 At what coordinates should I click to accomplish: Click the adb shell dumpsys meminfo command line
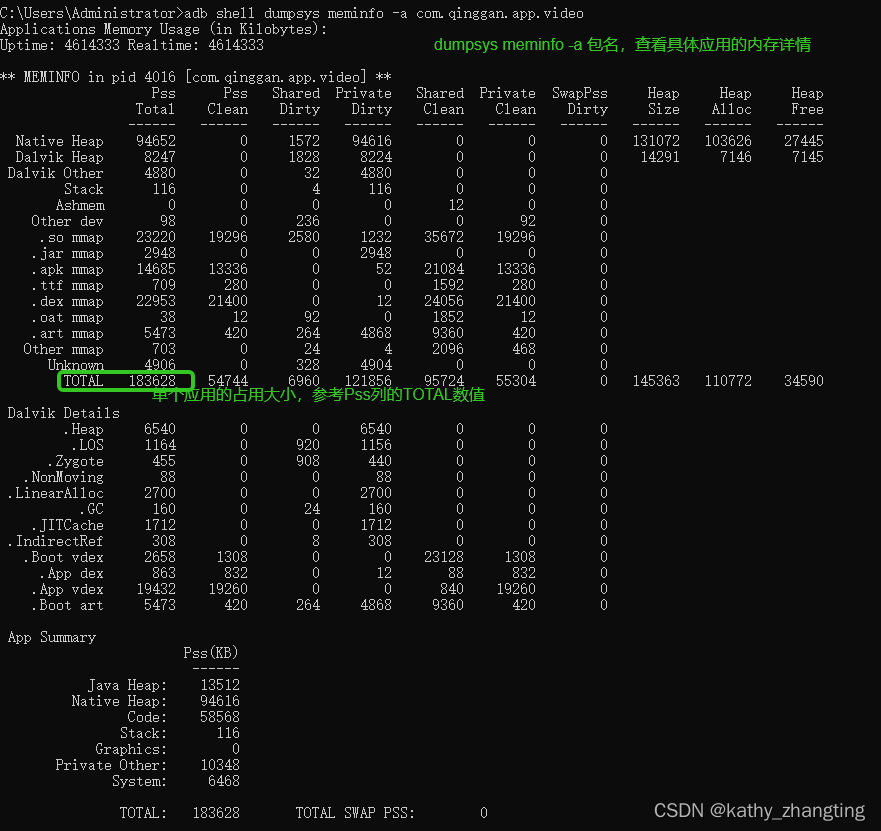292,13
